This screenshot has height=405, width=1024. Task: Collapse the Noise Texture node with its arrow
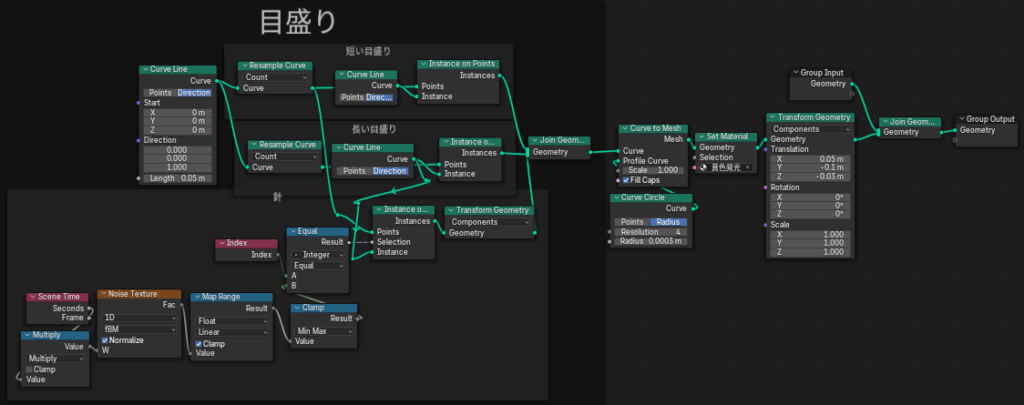(x=103, y=296)
